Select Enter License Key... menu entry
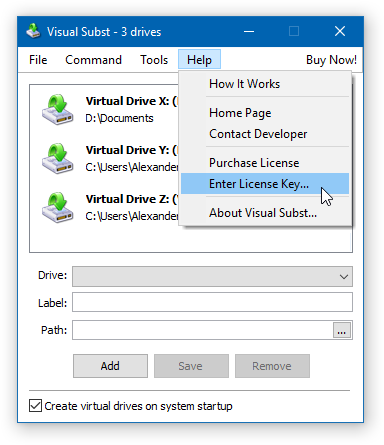 pos(265,184)
